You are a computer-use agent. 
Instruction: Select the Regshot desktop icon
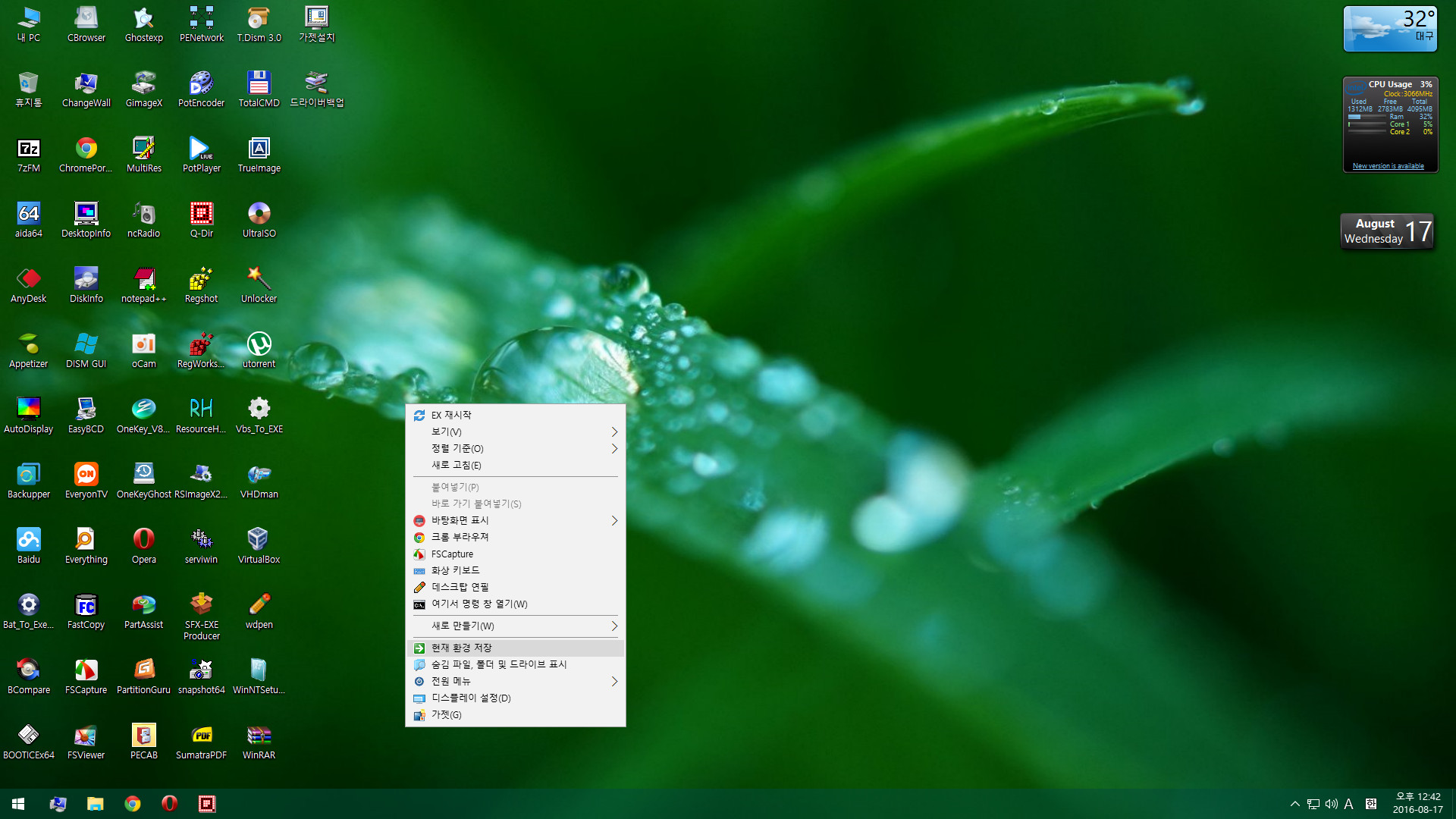click(202, 285)
